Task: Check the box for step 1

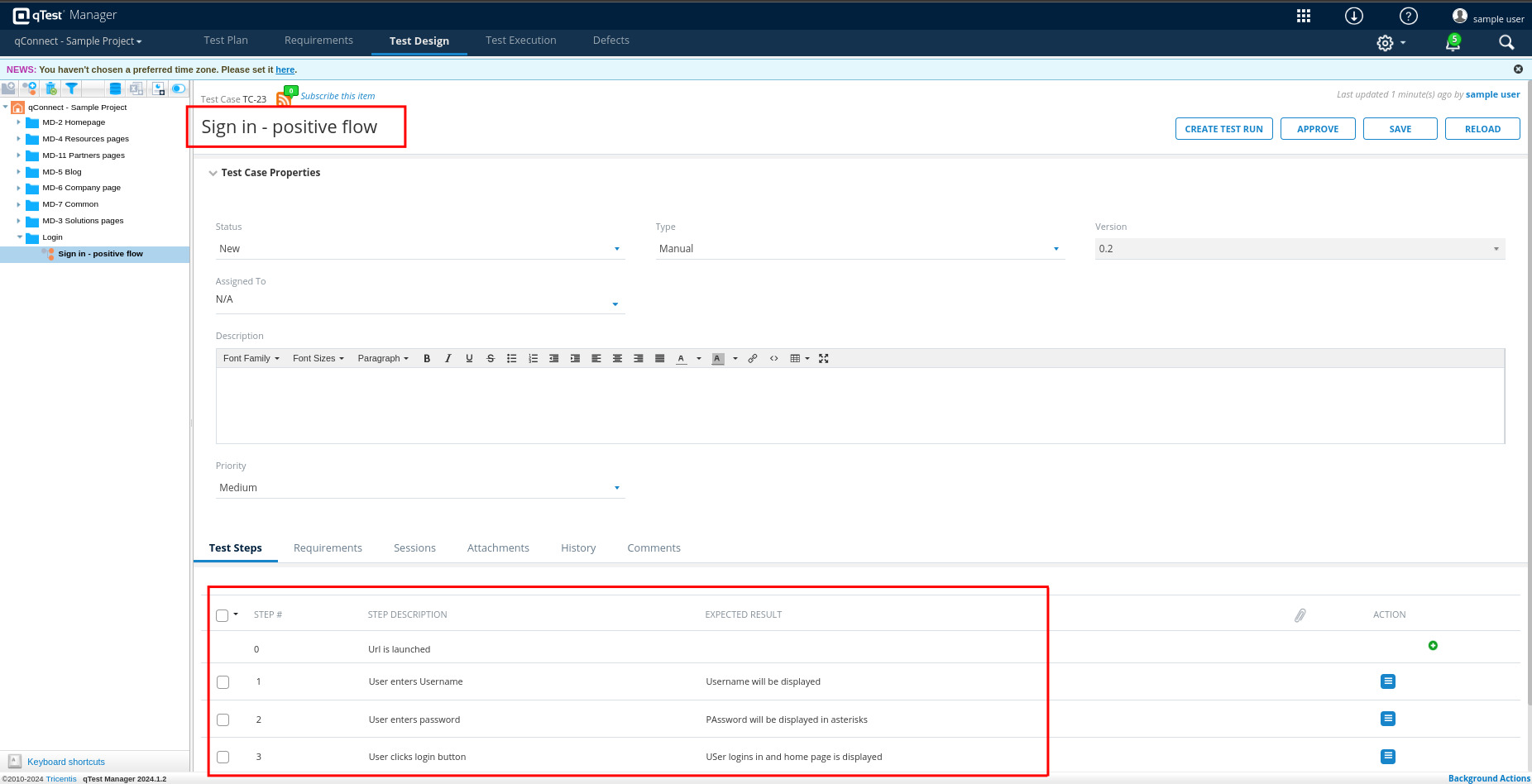Action: point(223,682)
